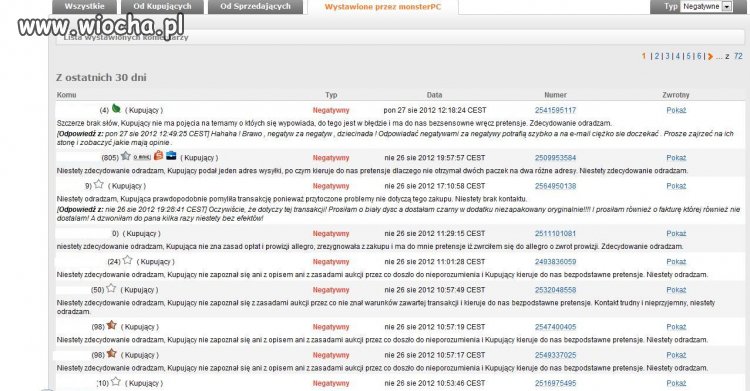Open auction number 2511101081

point(555,234)
